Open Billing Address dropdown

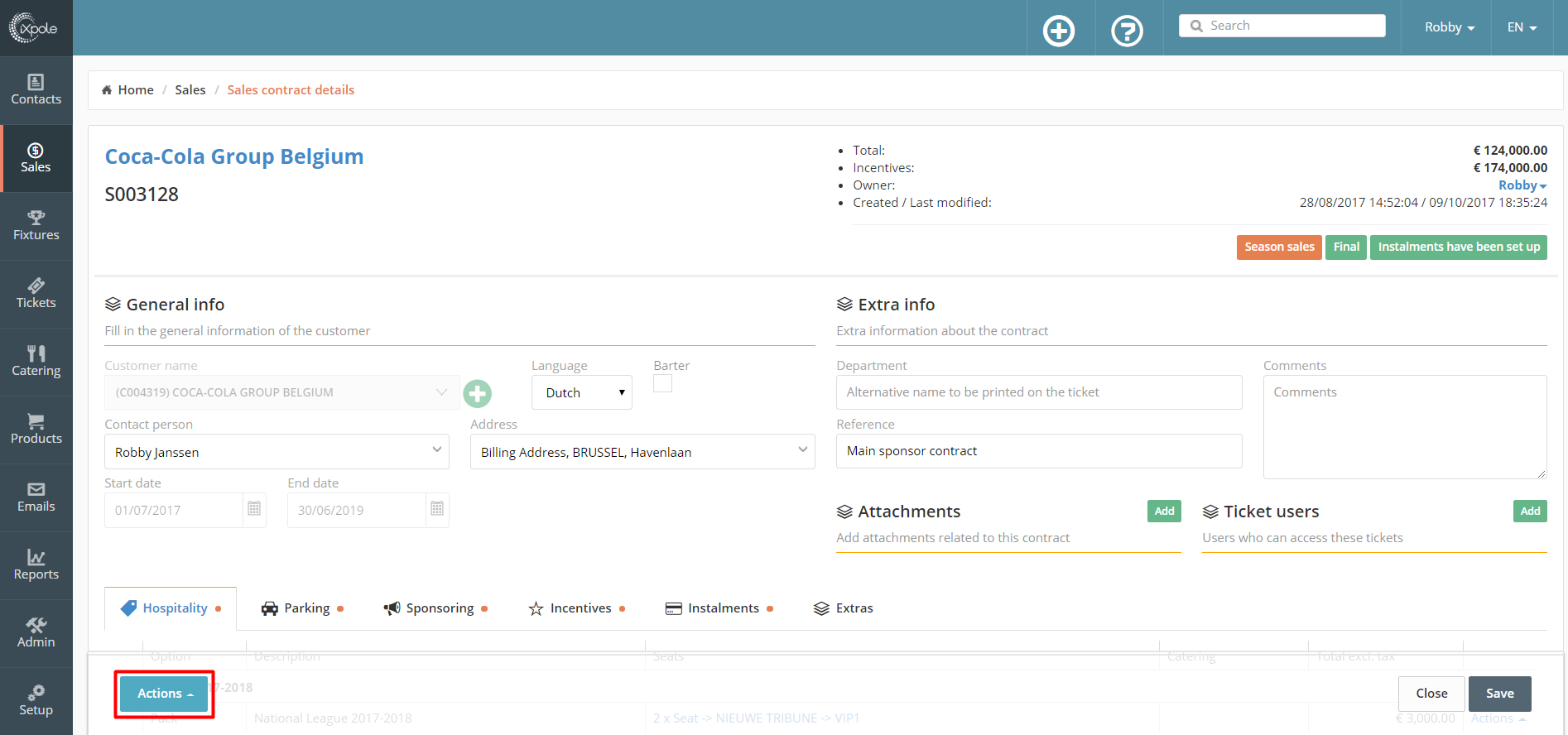[x=642, y=452]
